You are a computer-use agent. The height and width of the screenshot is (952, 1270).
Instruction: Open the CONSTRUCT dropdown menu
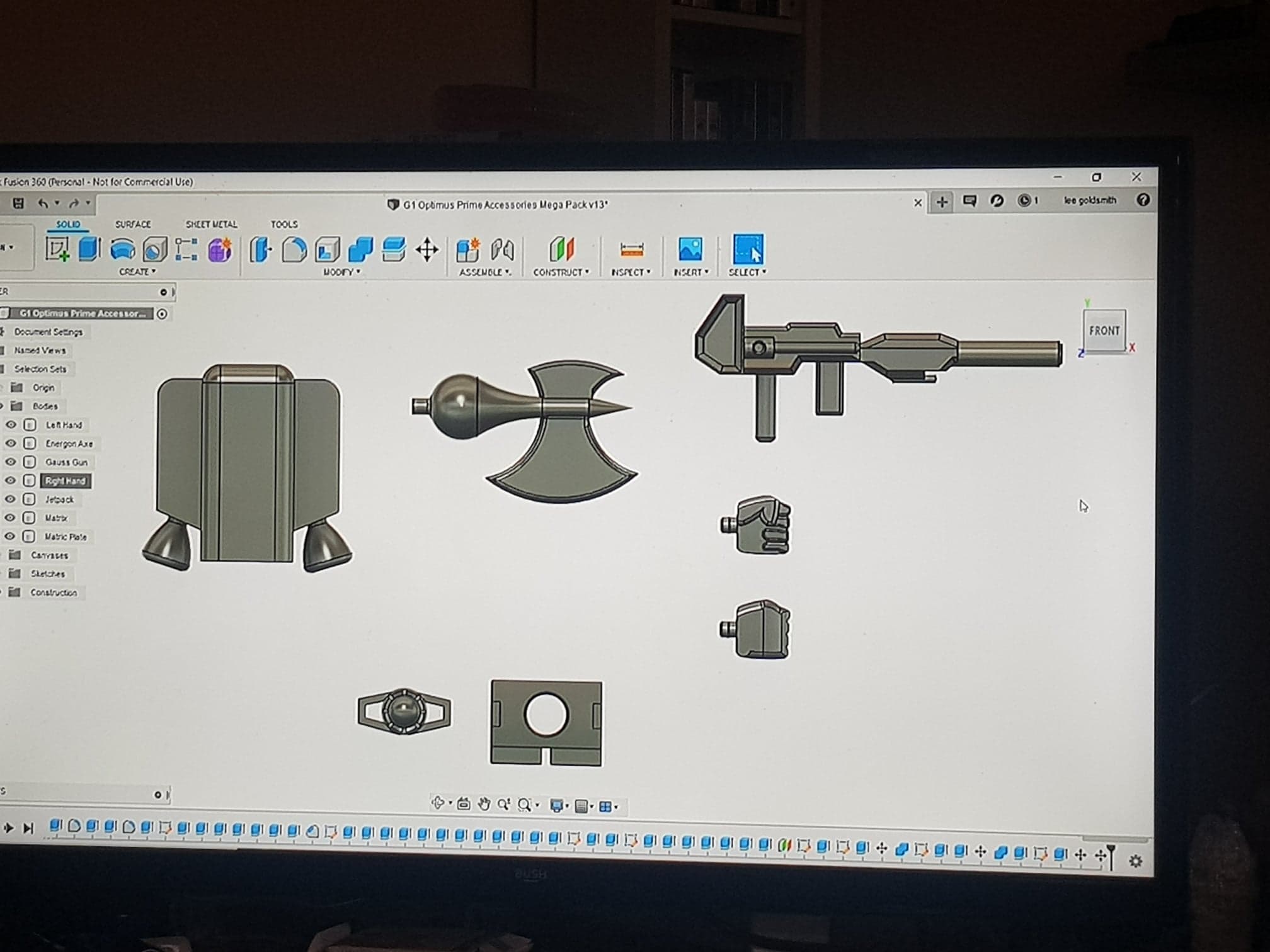561,272
